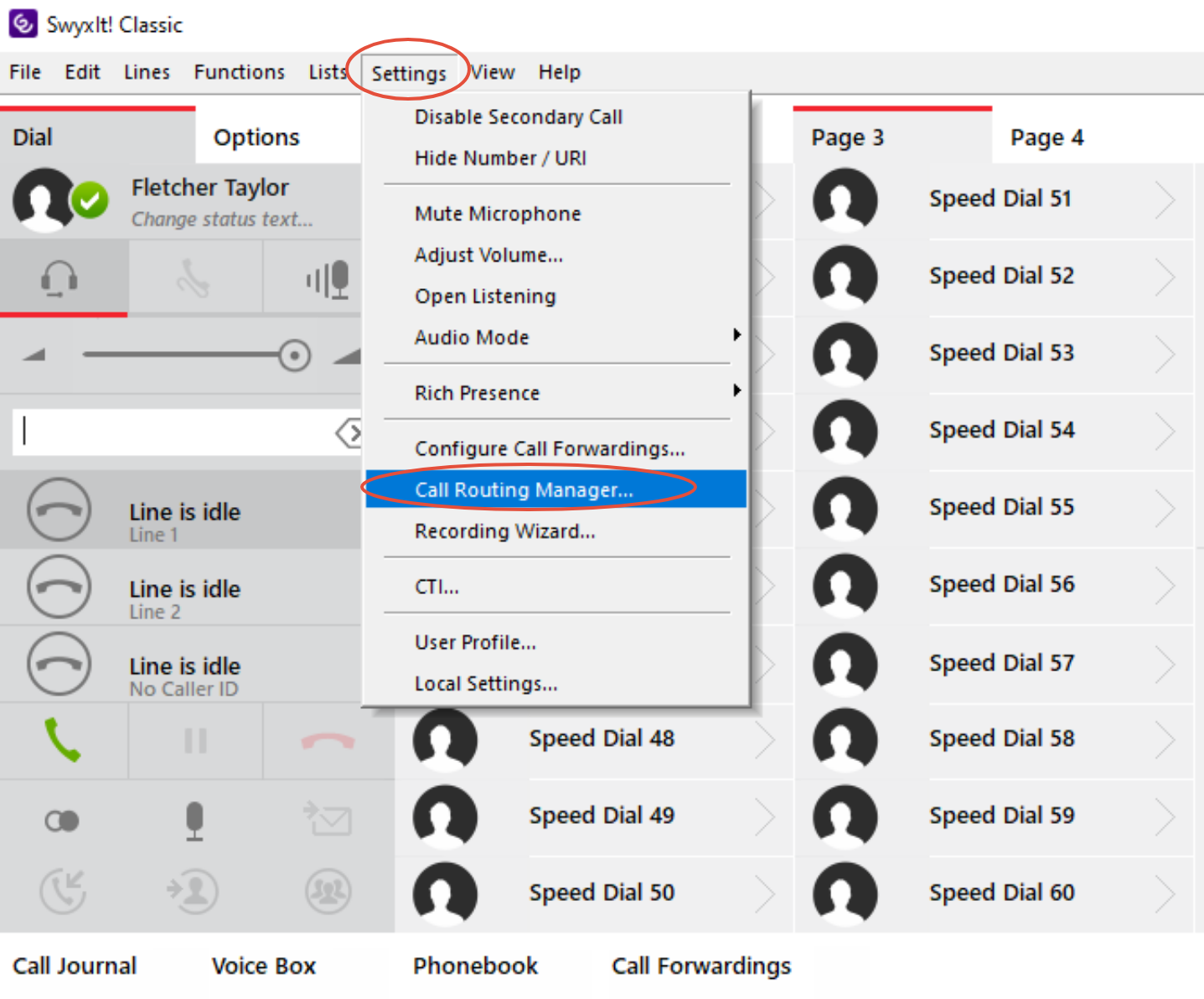1204x999 pixels.
Task: Click the Speed Dial 60 avatar
Action: point(845,893)
